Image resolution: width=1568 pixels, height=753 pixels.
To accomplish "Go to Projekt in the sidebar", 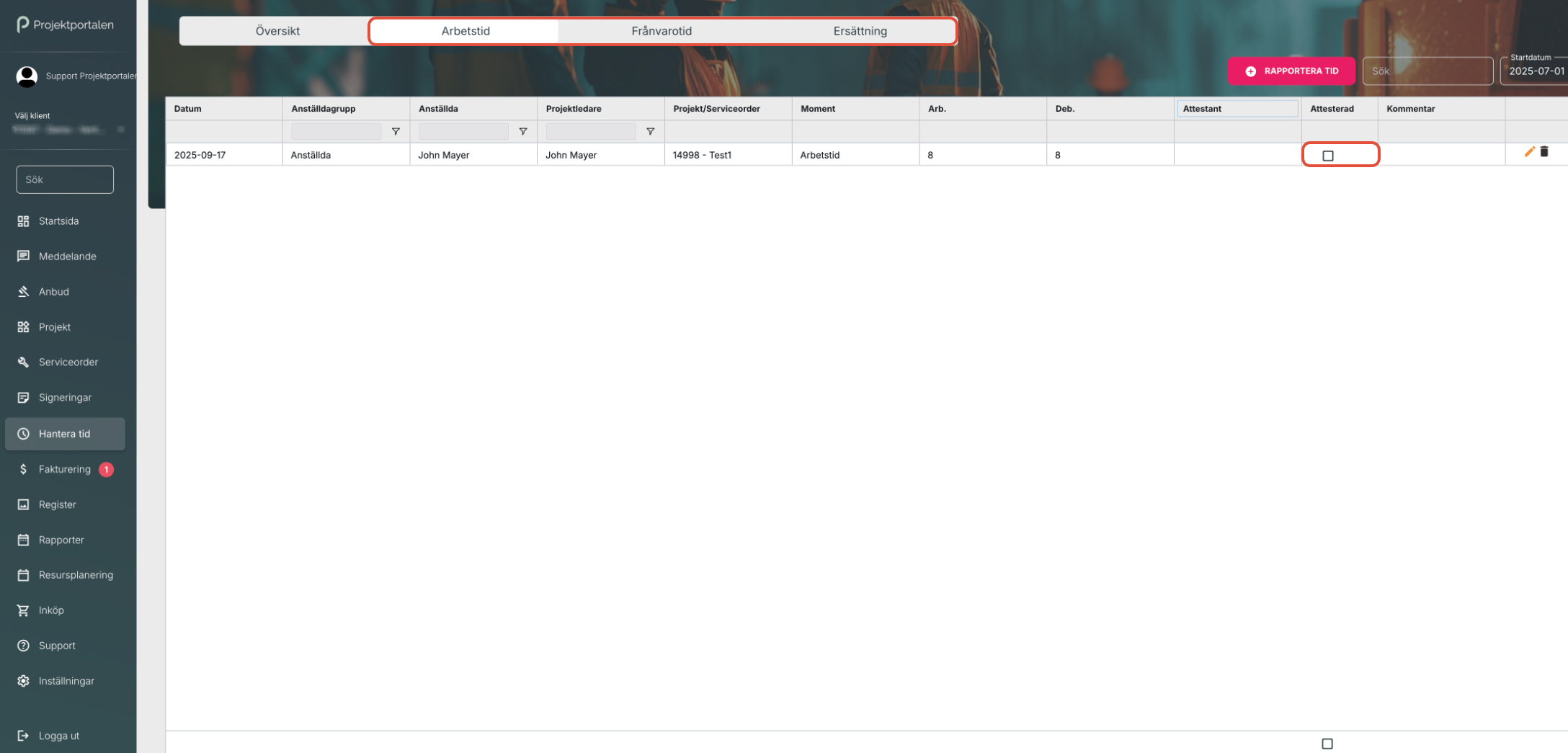I will click(55, 327).
